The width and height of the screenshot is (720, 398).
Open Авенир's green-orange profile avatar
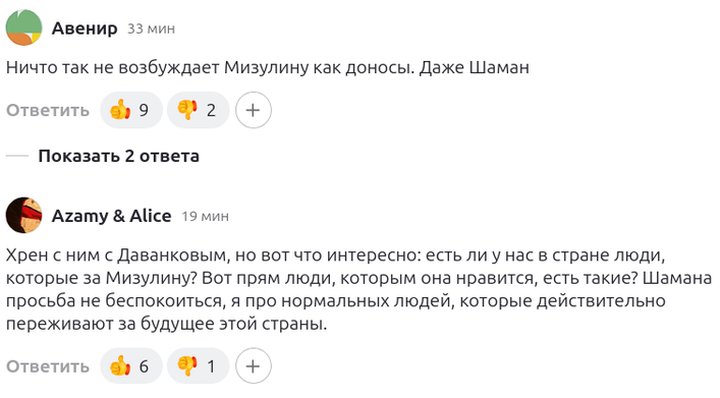[x=24, y=28]
